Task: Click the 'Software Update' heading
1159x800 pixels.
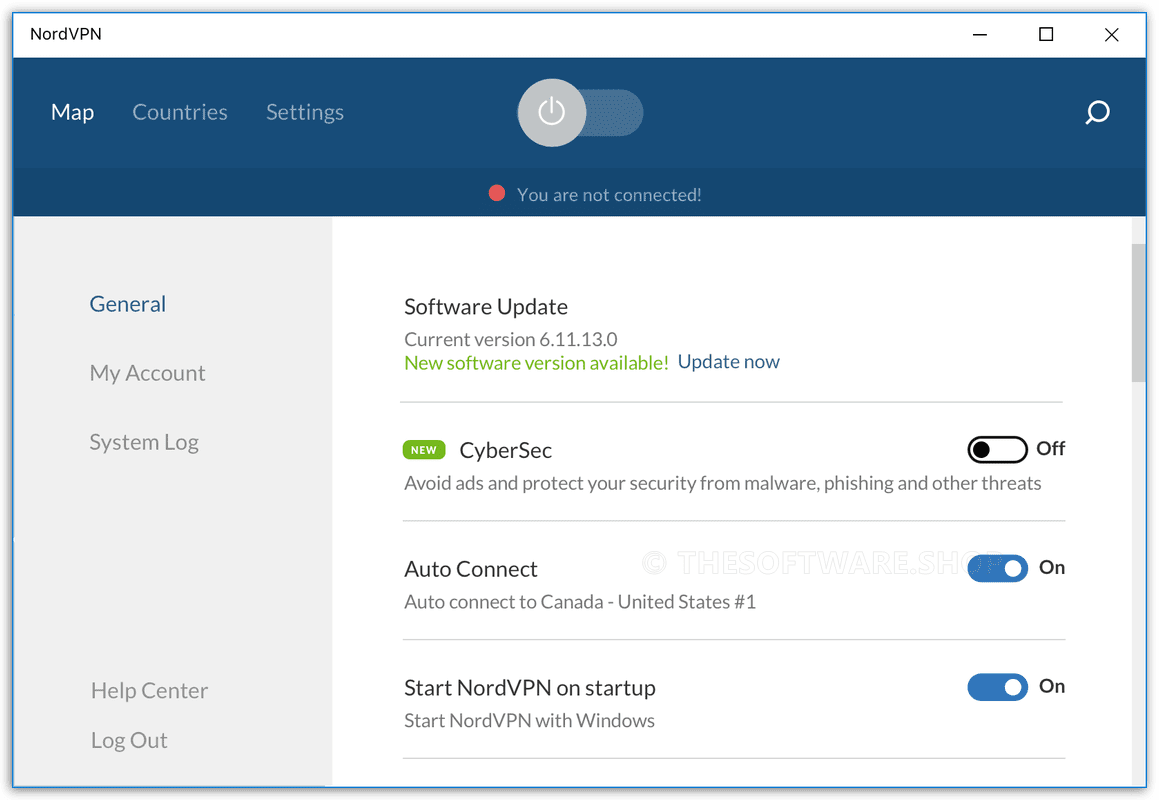Action: pos(486,307)
